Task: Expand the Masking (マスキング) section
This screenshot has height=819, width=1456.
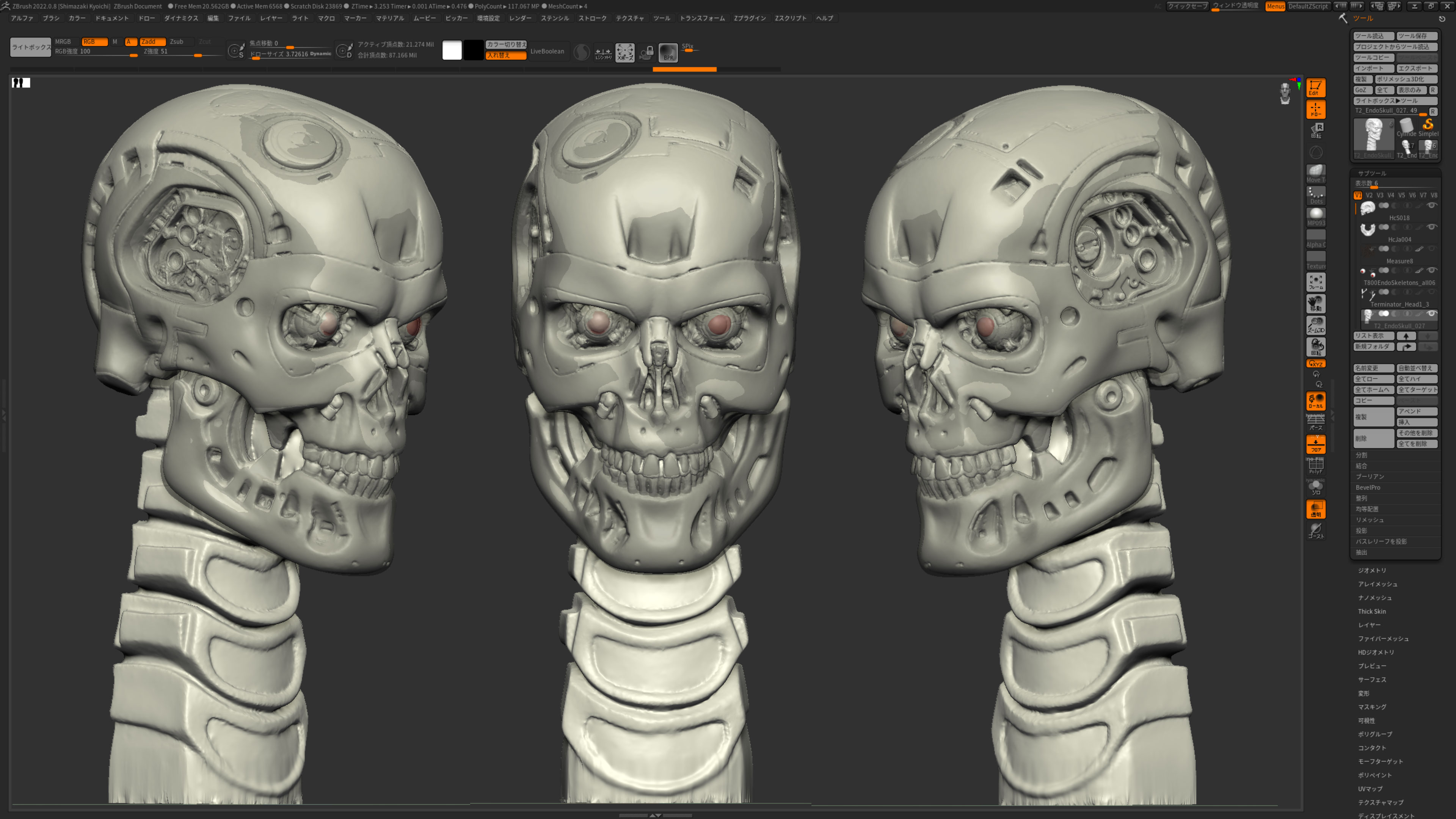Action: 1372,706
